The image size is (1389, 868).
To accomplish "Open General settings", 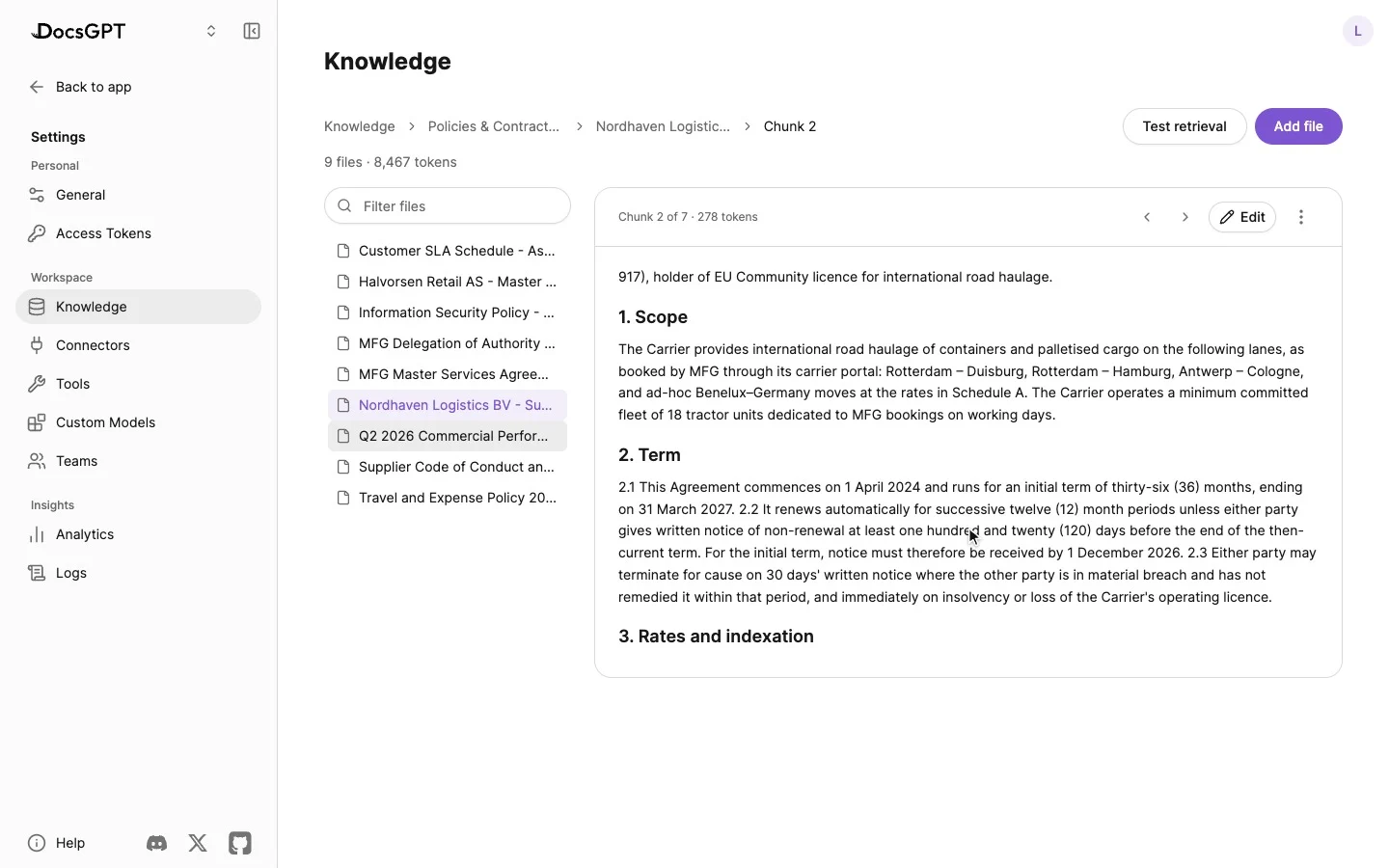I will [x=138, y=195].
